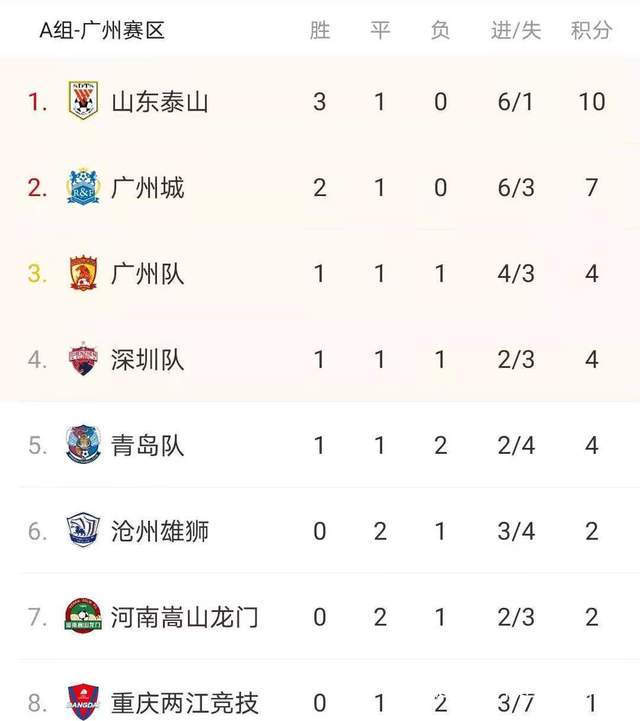Click the Shenzhen team crest icon
640x721 pixels.
(x=83, y=359)
